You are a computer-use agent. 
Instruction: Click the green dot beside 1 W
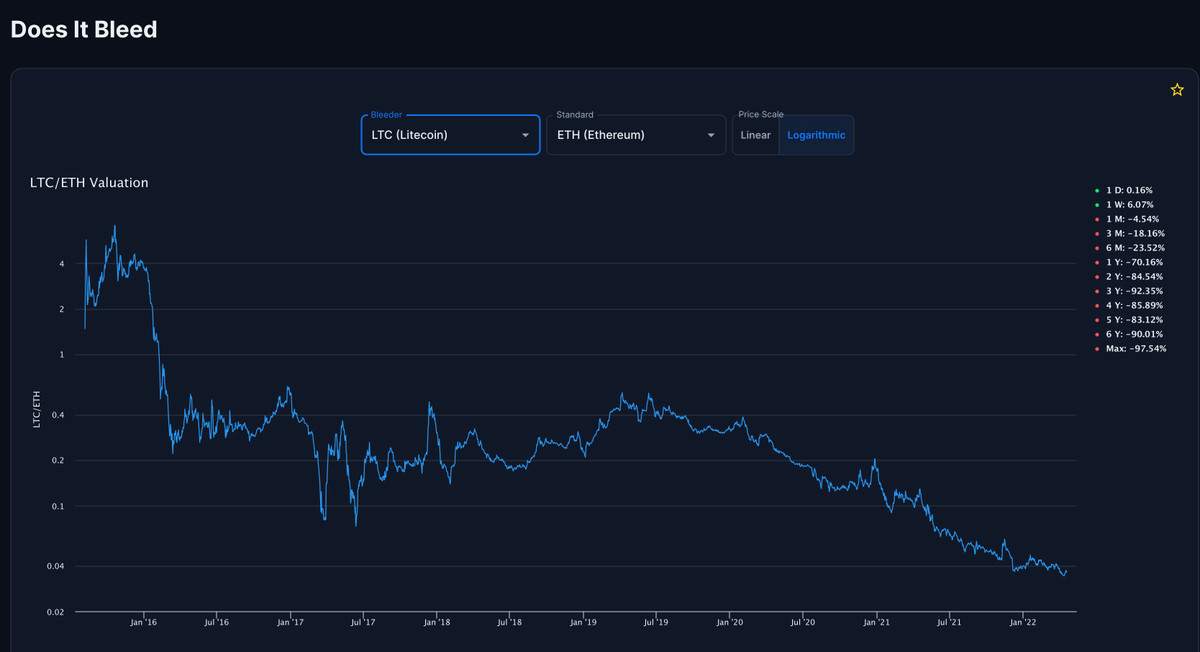tap(1096, 204)
